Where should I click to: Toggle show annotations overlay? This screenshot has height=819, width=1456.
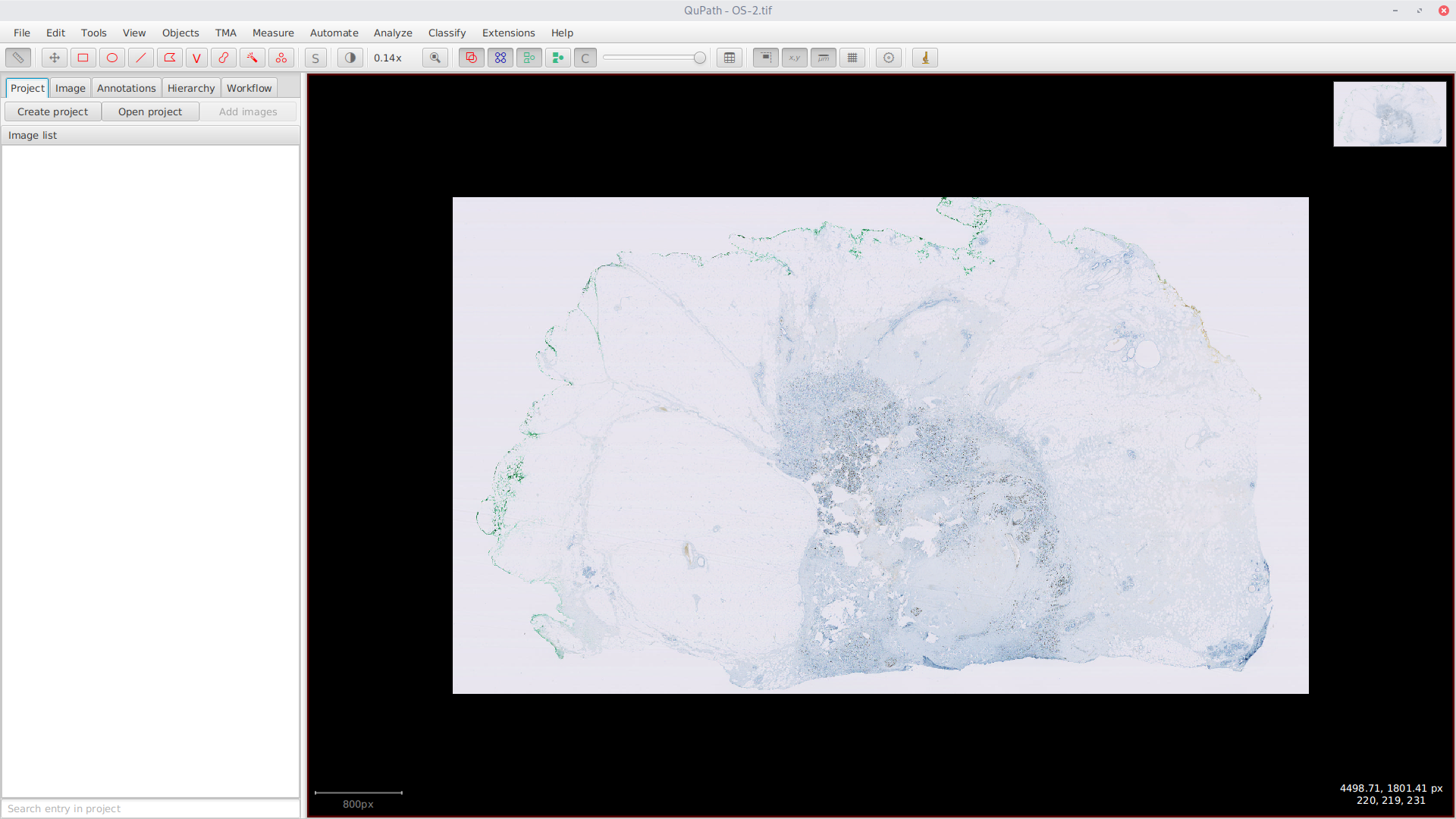(x=472, y=58)
